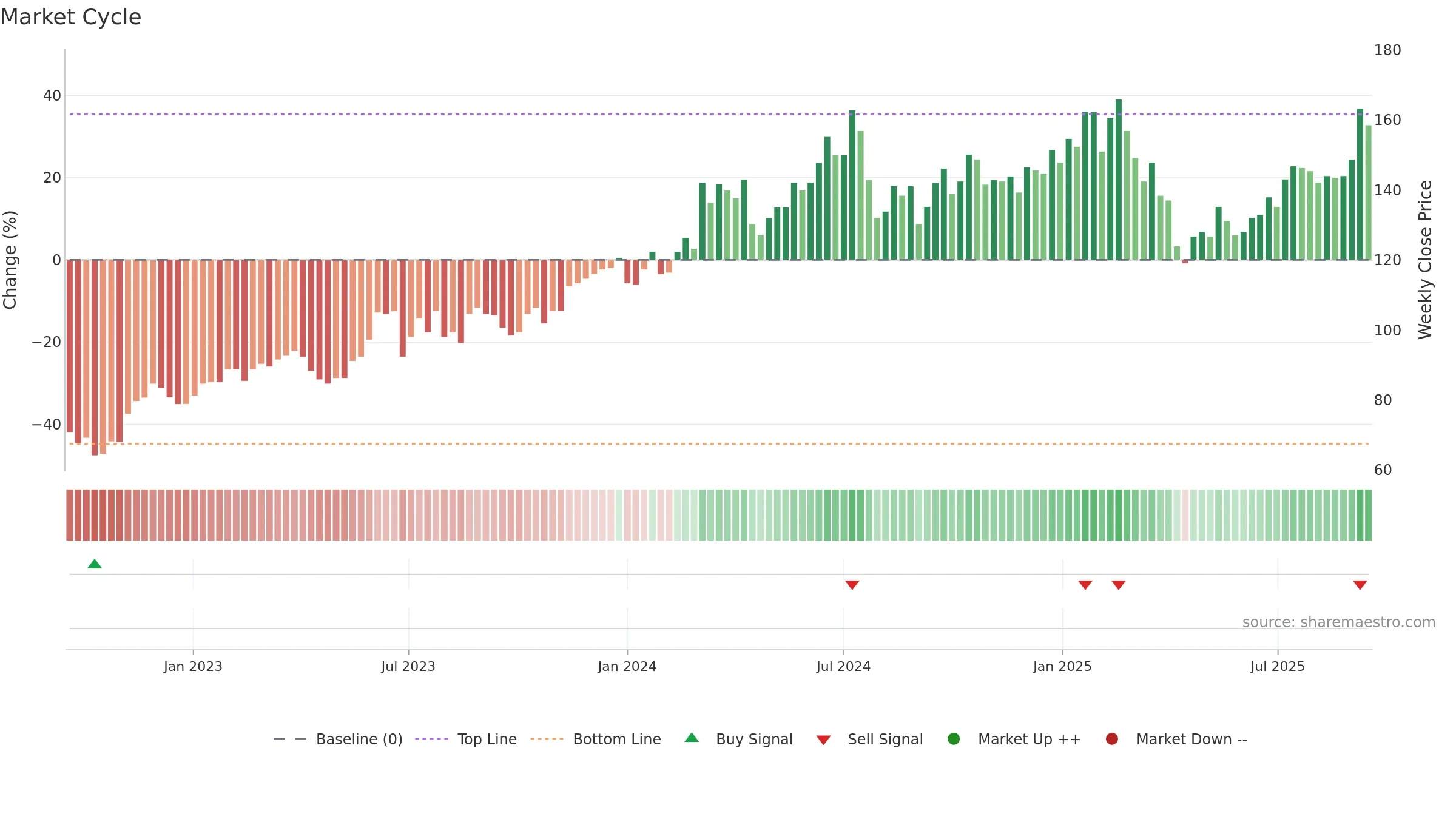Click the −40 left-axis tick label

(47, 424)
